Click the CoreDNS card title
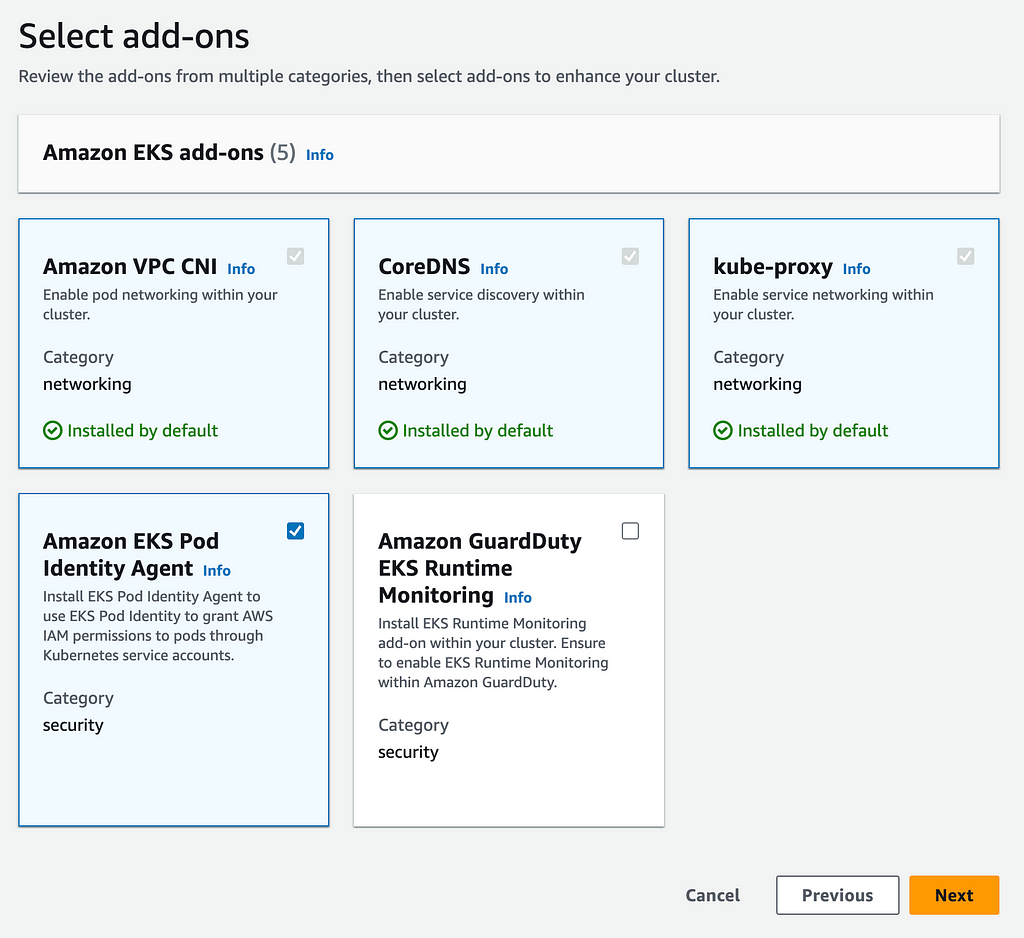 click(x=424, y=267)
